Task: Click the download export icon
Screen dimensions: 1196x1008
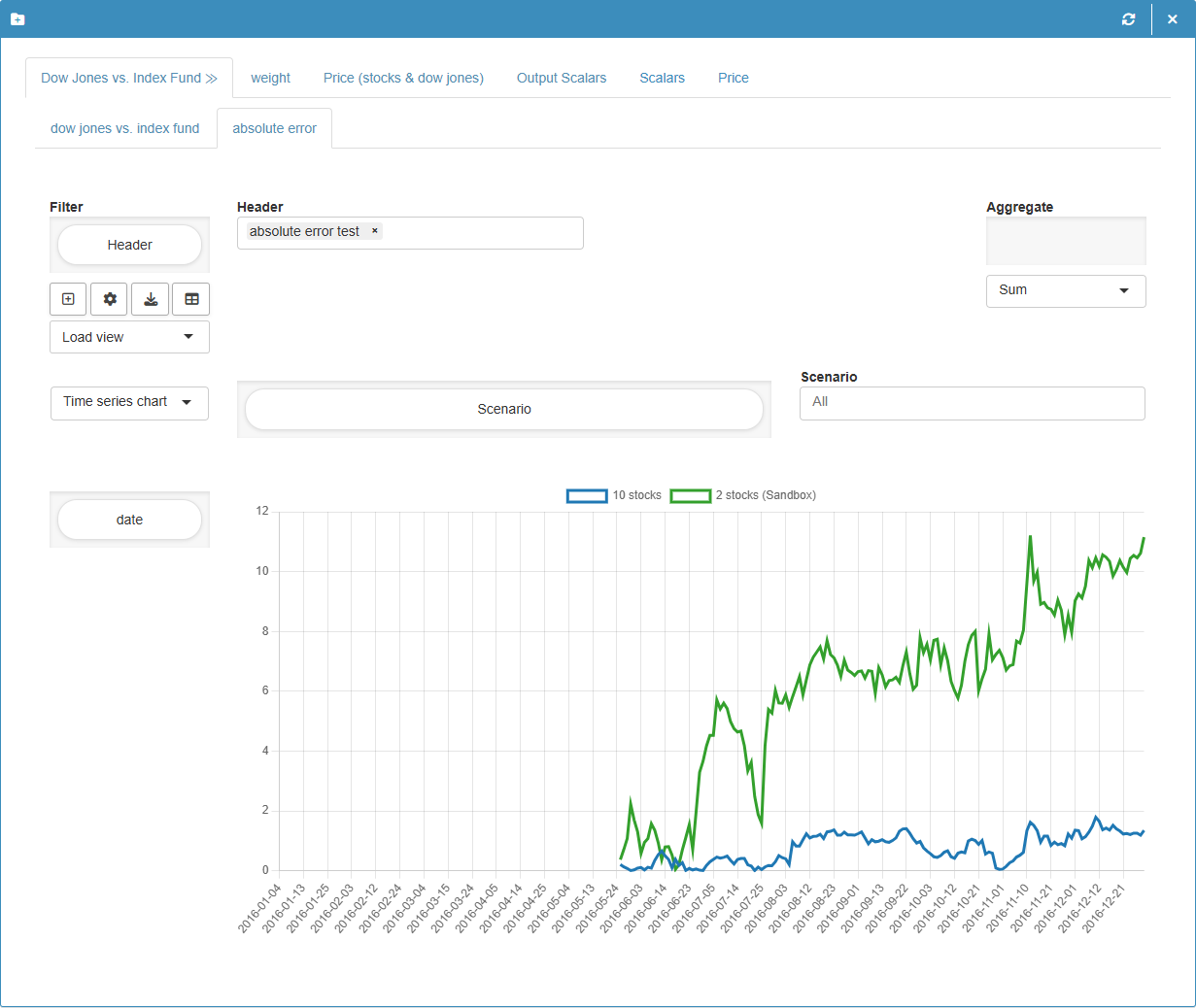Action: click(x=150, y=299)
